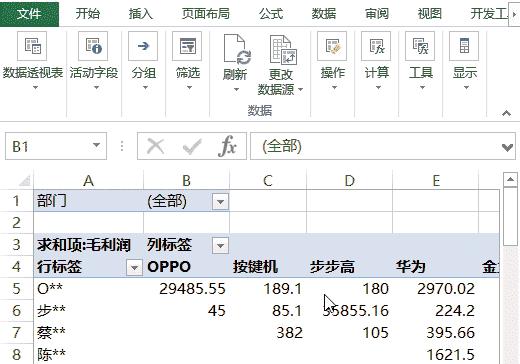Show more ribbon tabs with right arrow

point(514,14)
